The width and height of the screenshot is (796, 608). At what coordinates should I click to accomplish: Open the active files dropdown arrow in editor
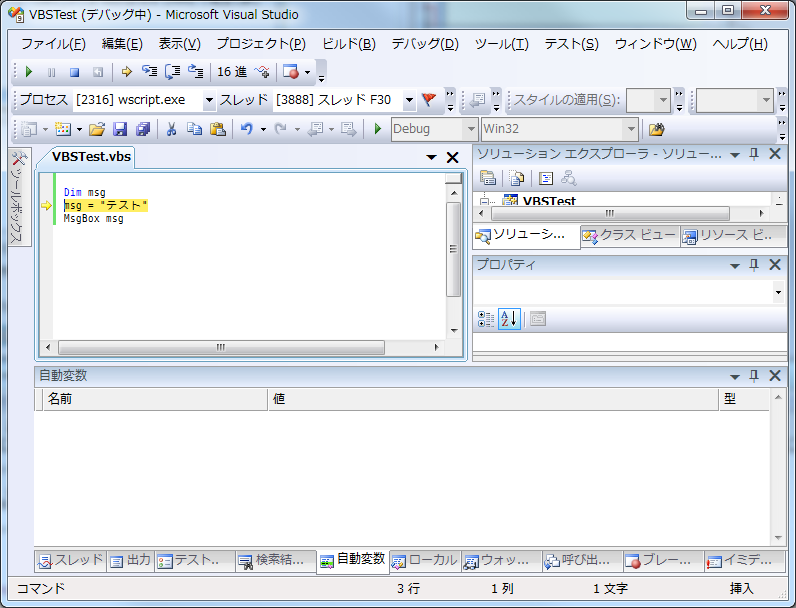[x=432, y=157]
